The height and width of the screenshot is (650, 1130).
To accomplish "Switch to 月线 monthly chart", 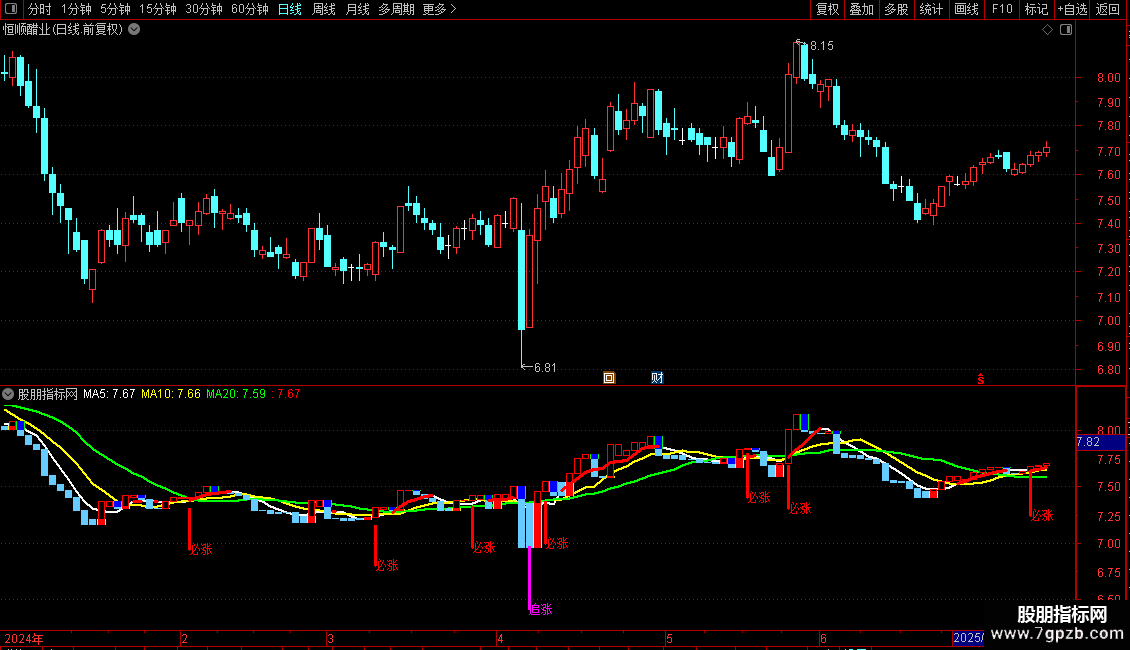I will tap(357, 9).
